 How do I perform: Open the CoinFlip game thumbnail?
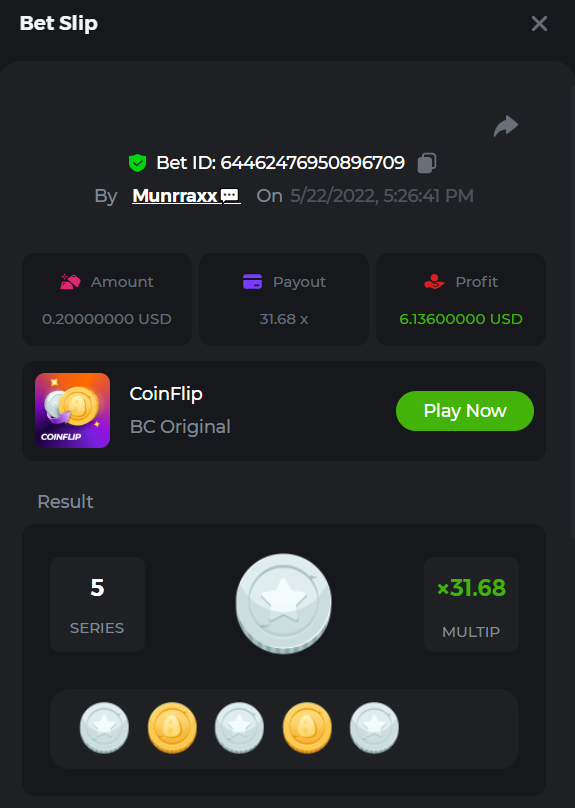tap(73, 411)
